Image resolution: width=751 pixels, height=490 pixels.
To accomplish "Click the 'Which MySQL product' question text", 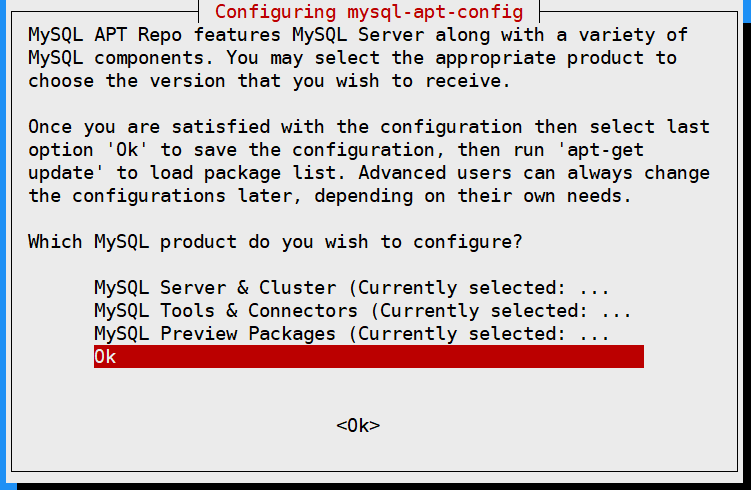I will tap(275, 242).
